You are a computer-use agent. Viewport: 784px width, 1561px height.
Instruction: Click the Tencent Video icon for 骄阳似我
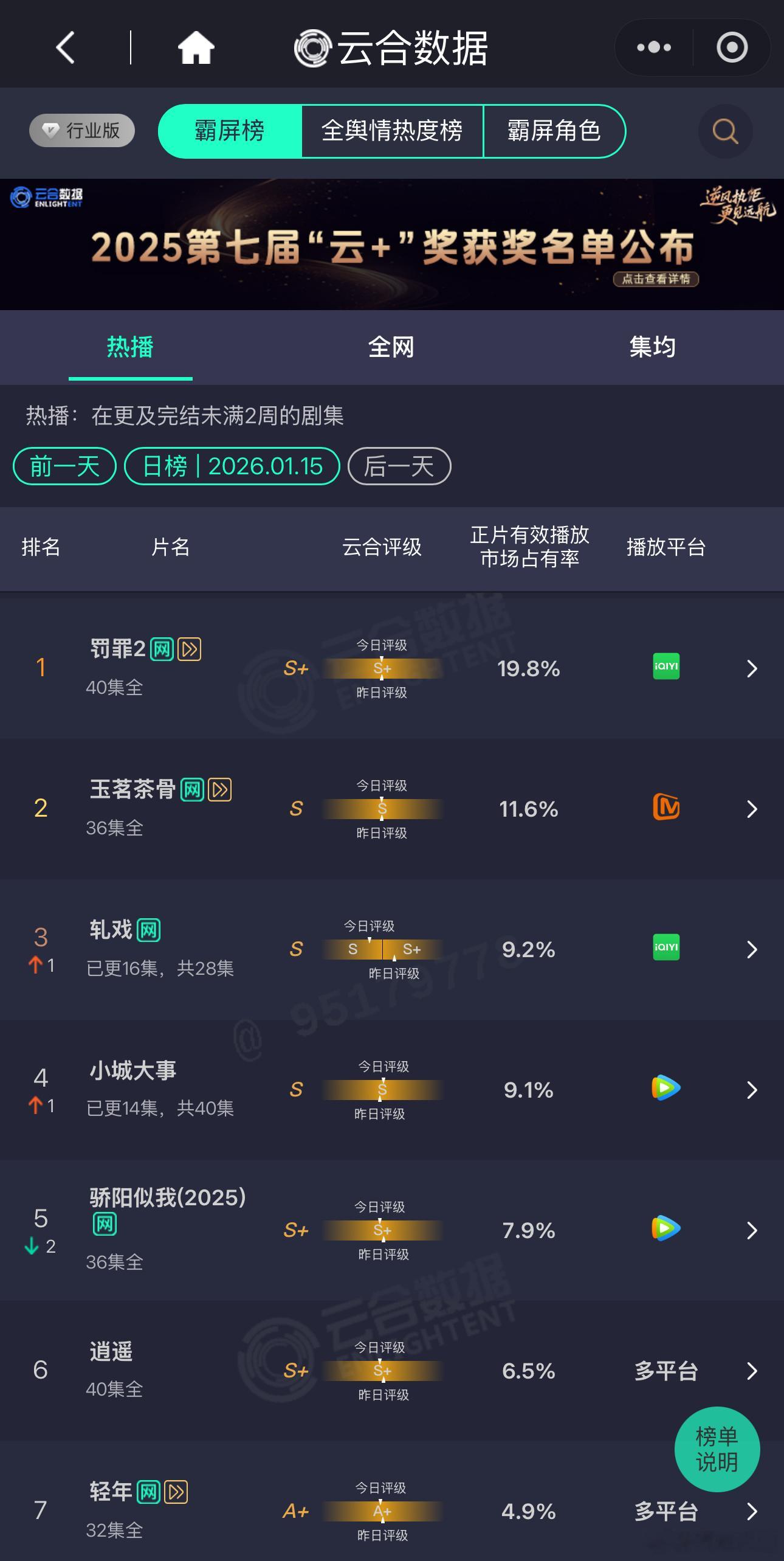tap(665, 1230)
